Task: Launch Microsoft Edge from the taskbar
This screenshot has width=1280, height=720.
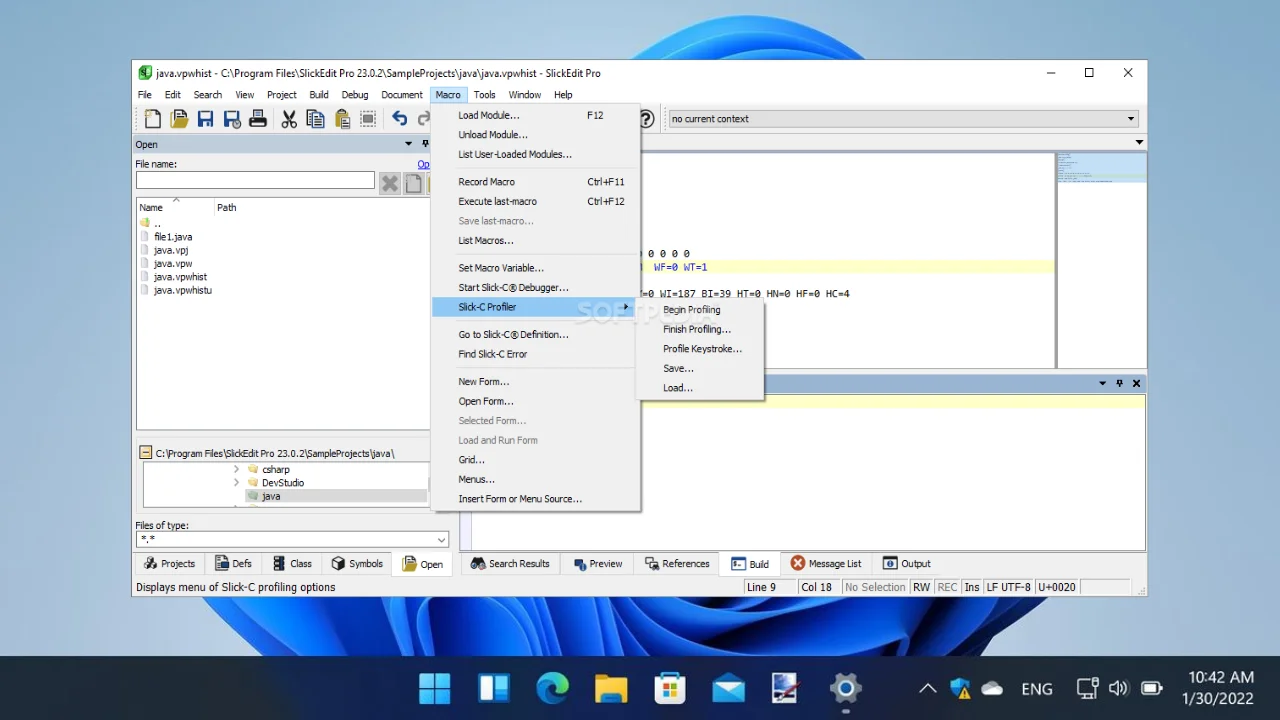Action: click(552, 688)
